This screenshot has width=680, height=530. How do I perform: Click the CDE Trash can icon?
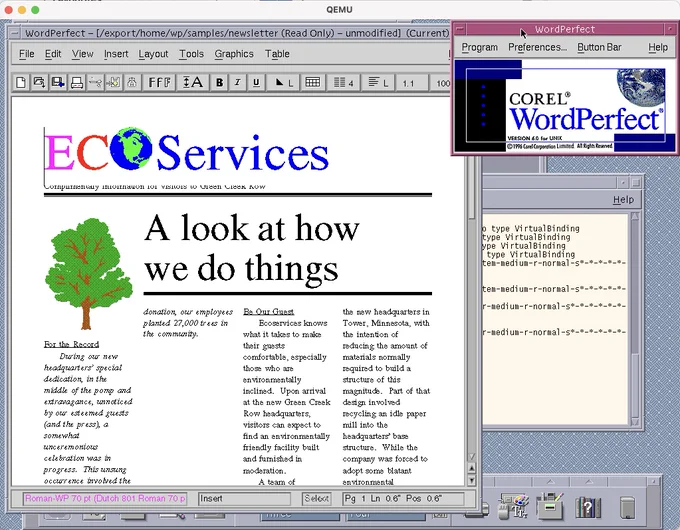627,507
